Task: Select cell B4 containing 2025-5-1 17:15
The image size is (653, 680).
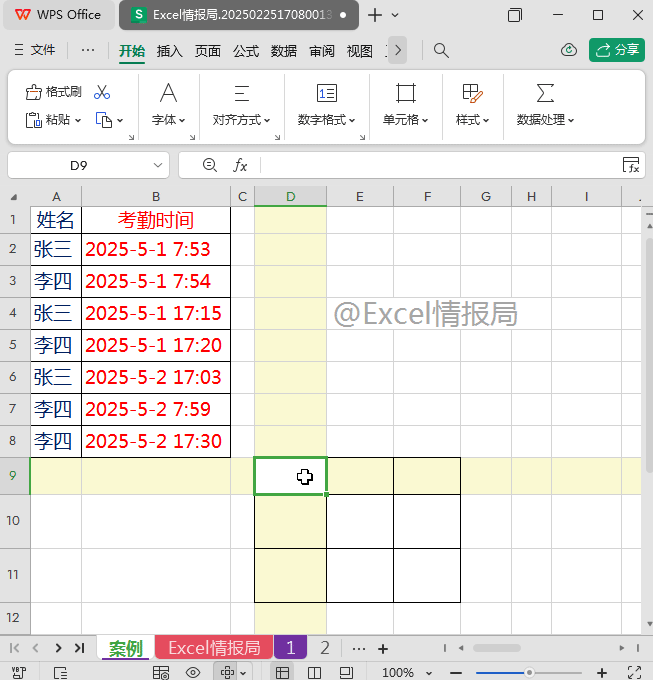Action: coord(154,313)
